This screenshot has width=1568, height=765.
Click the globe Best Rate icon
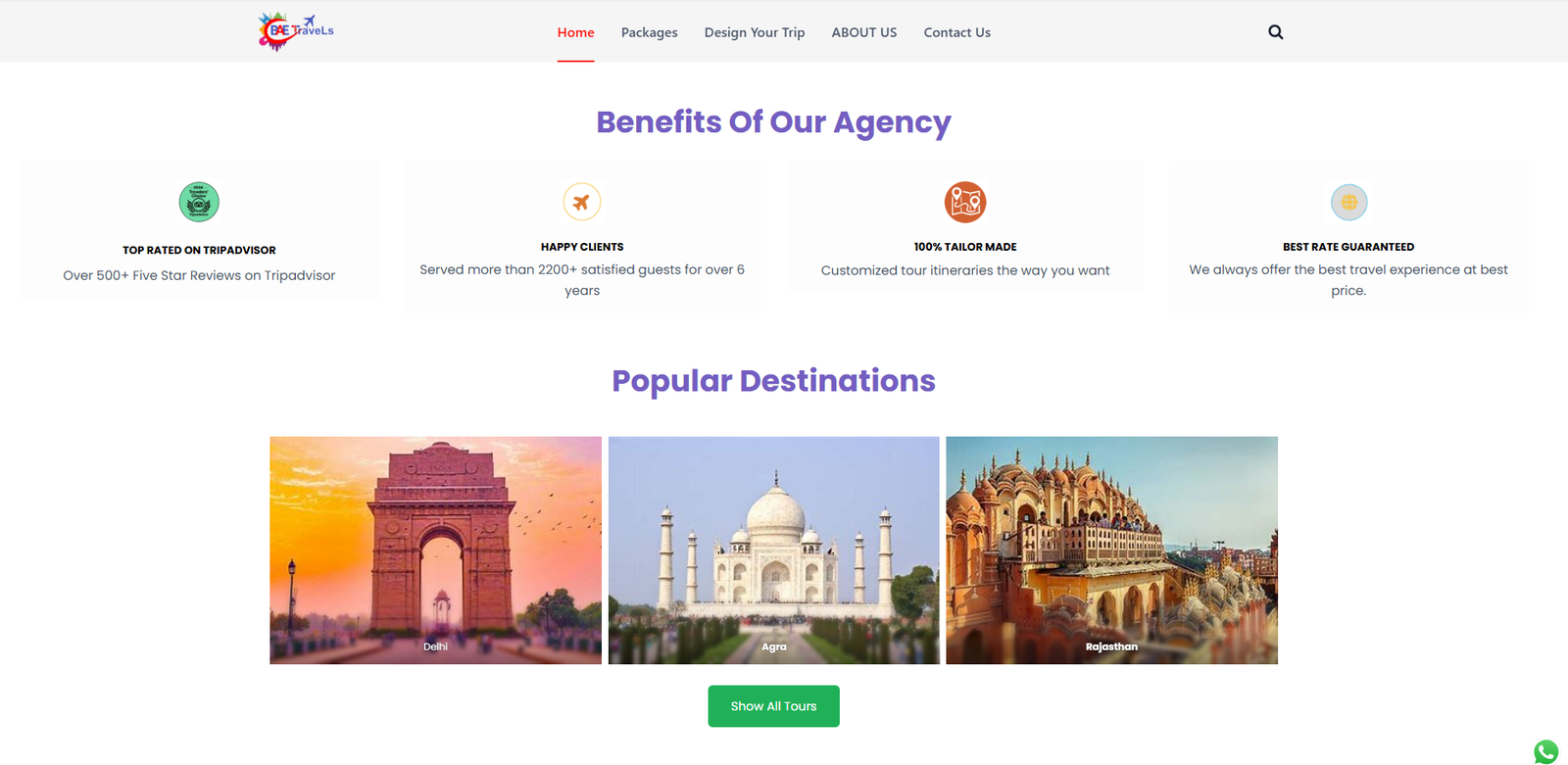pyautogui.click(x=1348, y=202)
